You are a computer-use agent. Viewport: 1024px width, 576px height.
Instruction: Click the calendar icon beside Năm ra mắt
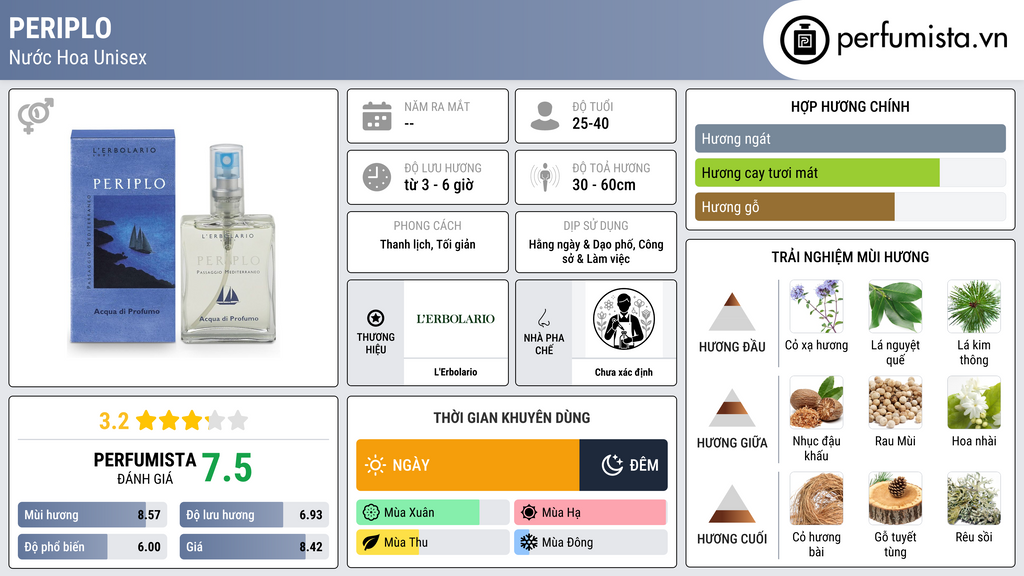377,116
